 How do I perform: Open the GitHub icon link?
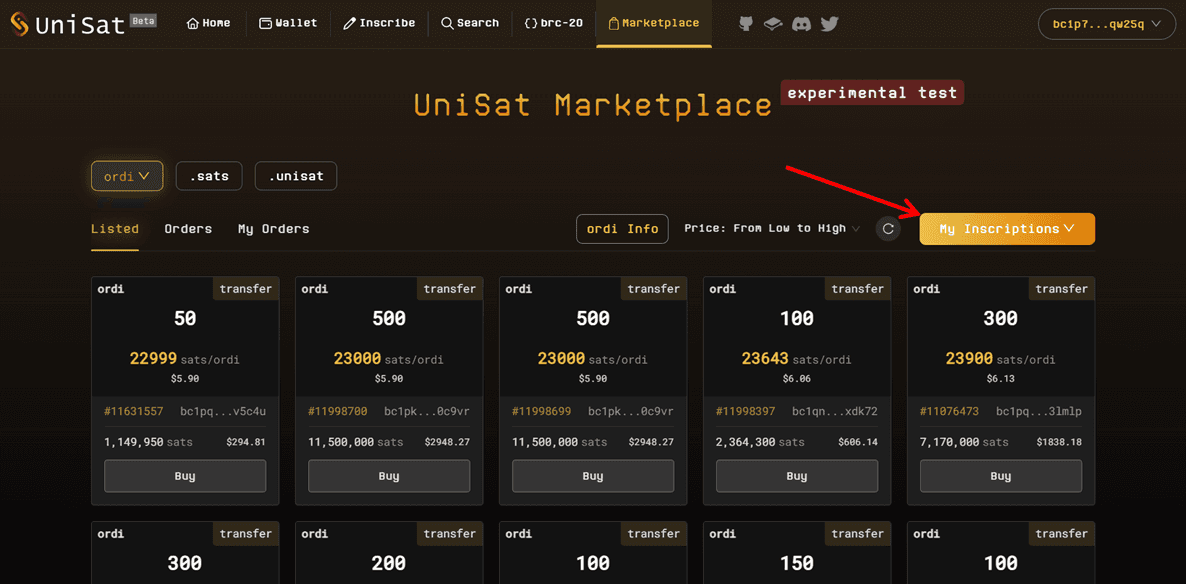point(746,23)
